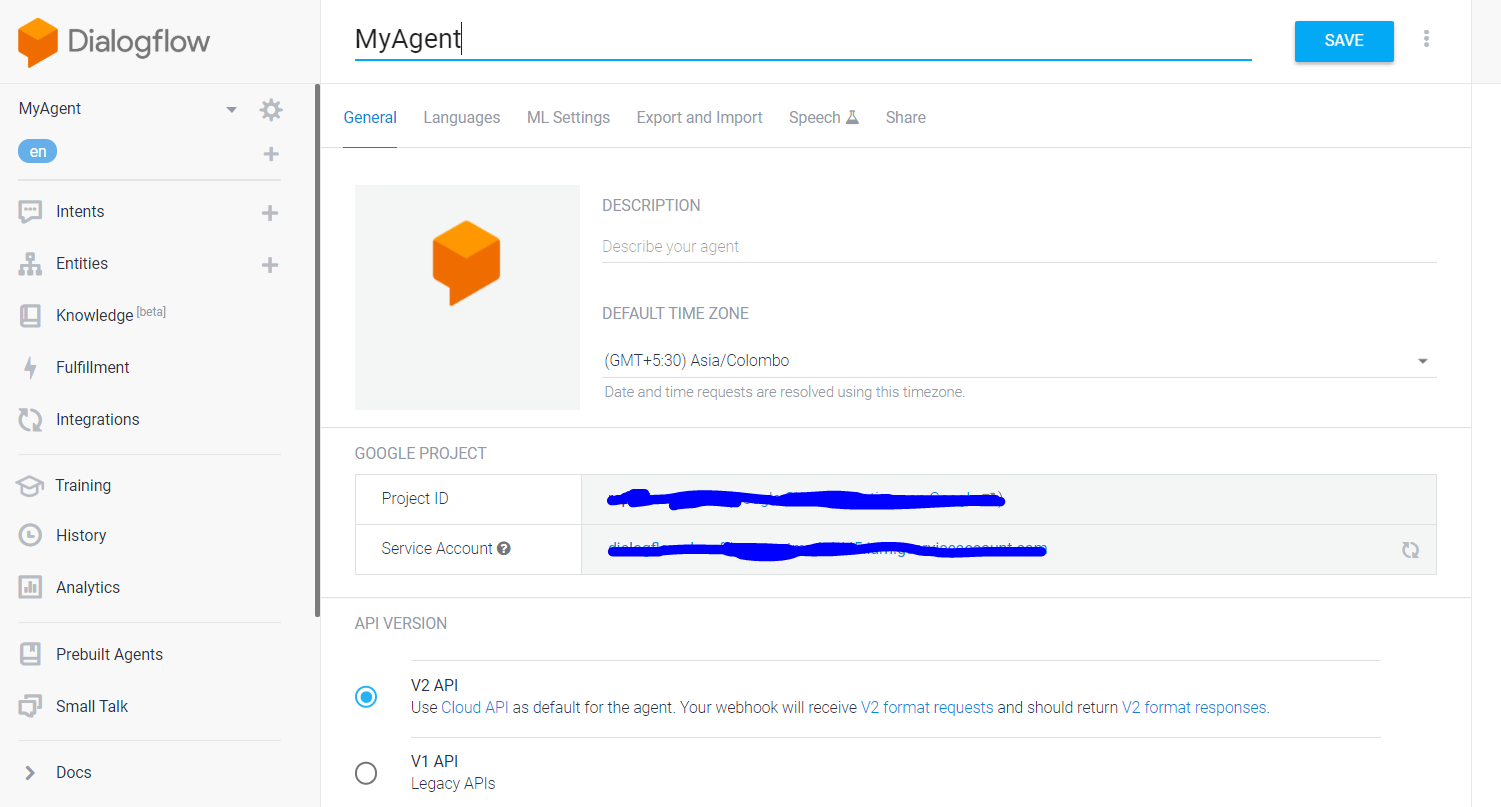The image size is (1501, 807).
Task: Open Small Talk in the sidebar
Action: click(92, 707)
